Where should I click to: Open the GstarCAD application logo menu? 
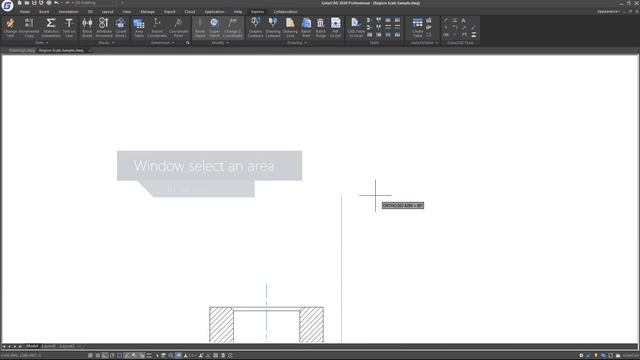(7, 5)
